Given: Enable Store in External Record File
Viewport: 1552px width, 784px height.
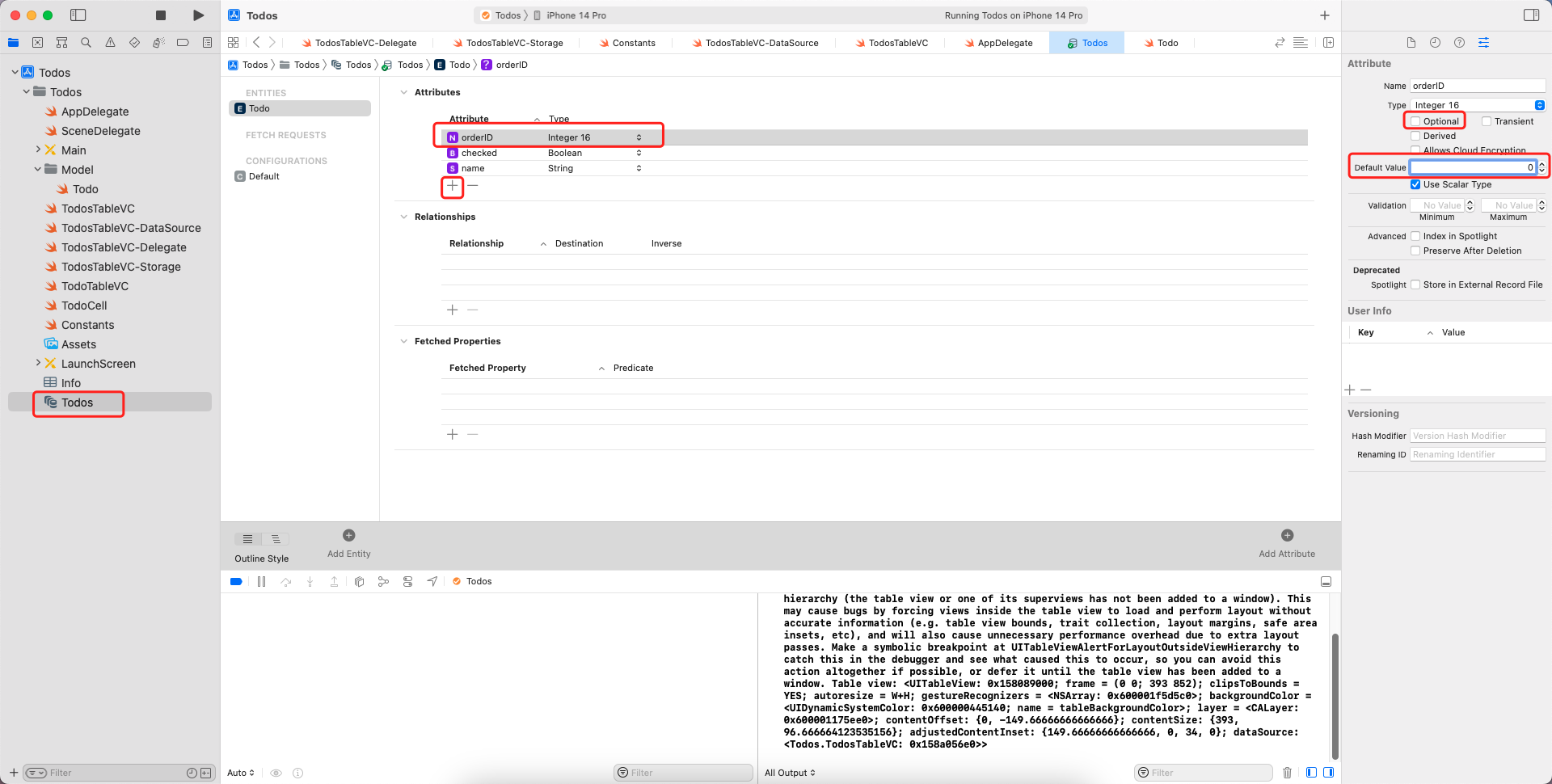Looking at the screenshot, I should 1415,285.
